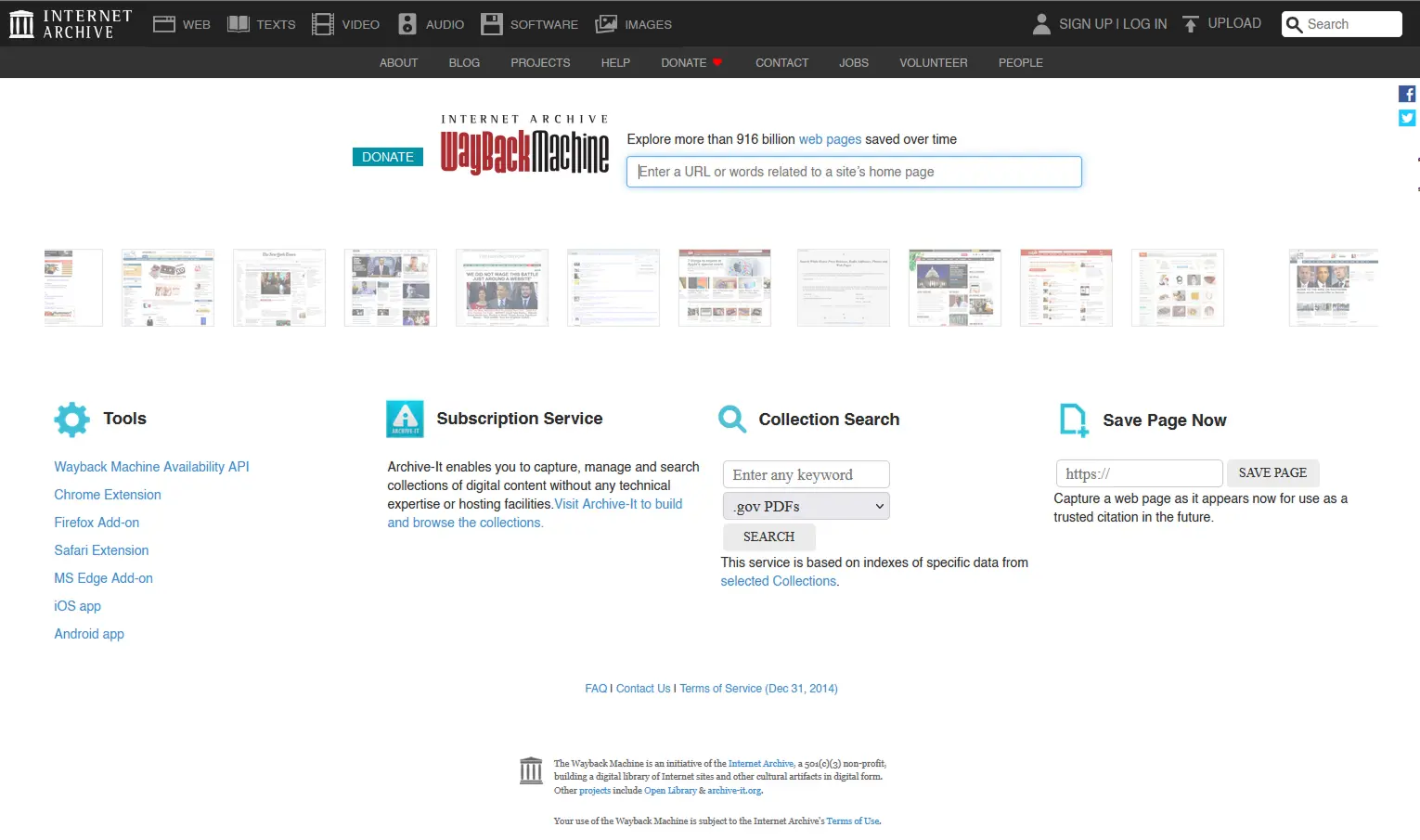Open the Software floppy disk icon

pos(492,24)
